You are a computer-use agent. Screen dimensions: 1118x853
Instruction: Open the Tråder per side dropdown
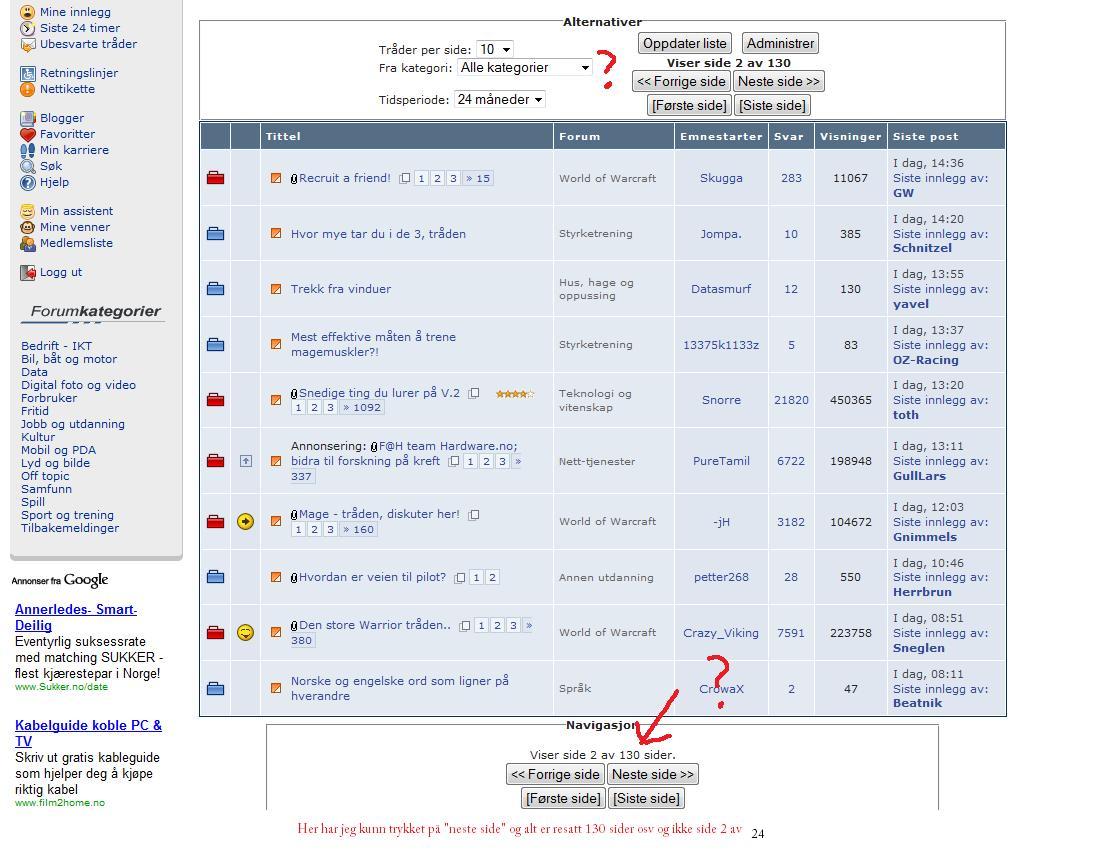pyautogui.click(x=494, y=49)
